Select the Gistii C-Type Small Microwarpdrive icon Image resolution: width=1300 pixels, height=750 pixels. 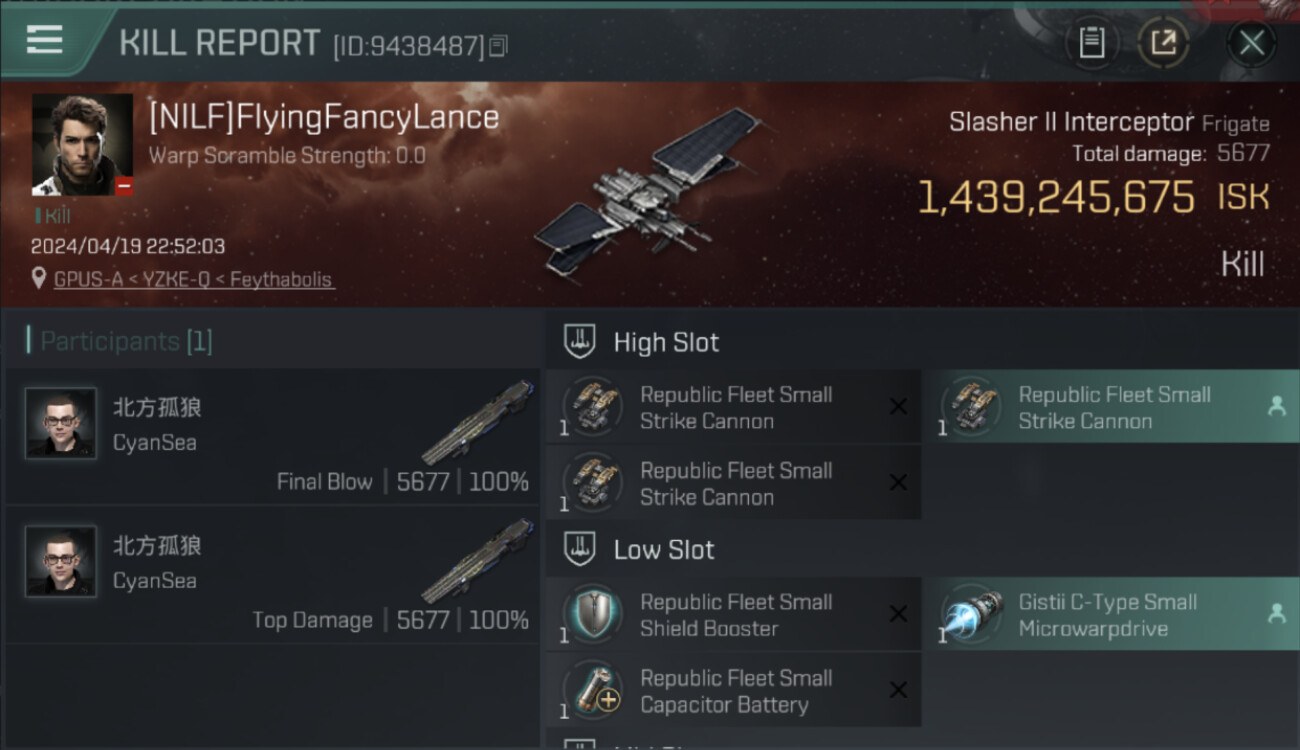972,615
